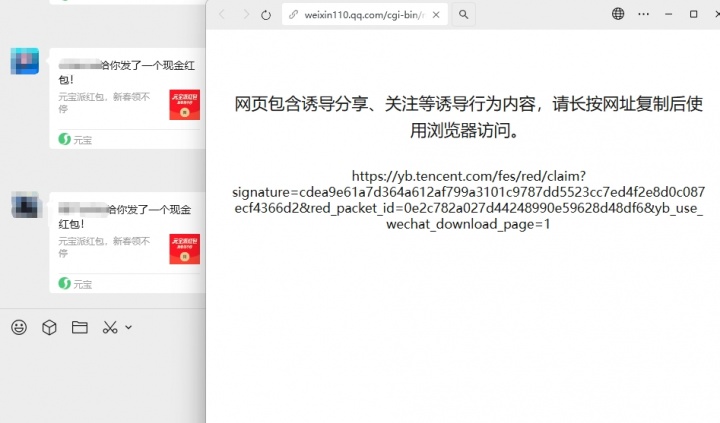
Task: Open the cube favorites icon in the chat toolbar
Action: click(x=49, y=327)
